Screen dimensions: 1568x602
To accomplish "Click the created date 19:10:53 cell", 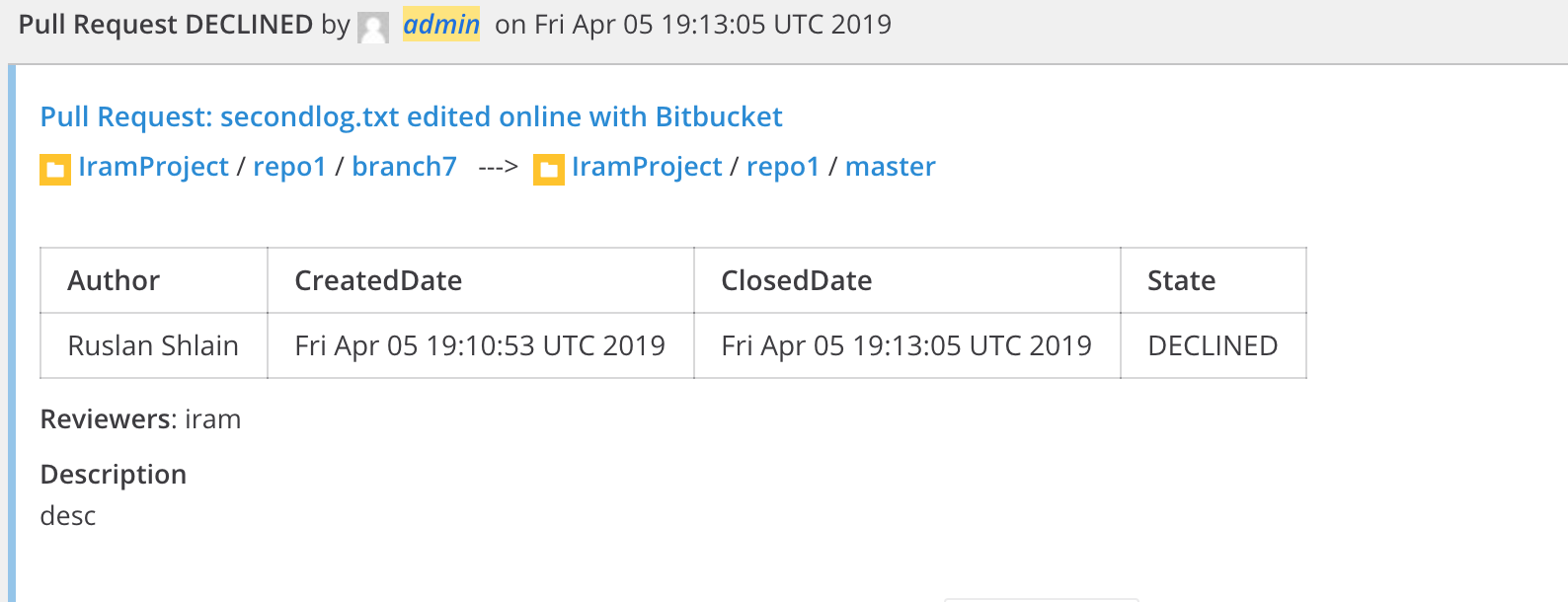I will pos(481,345).
